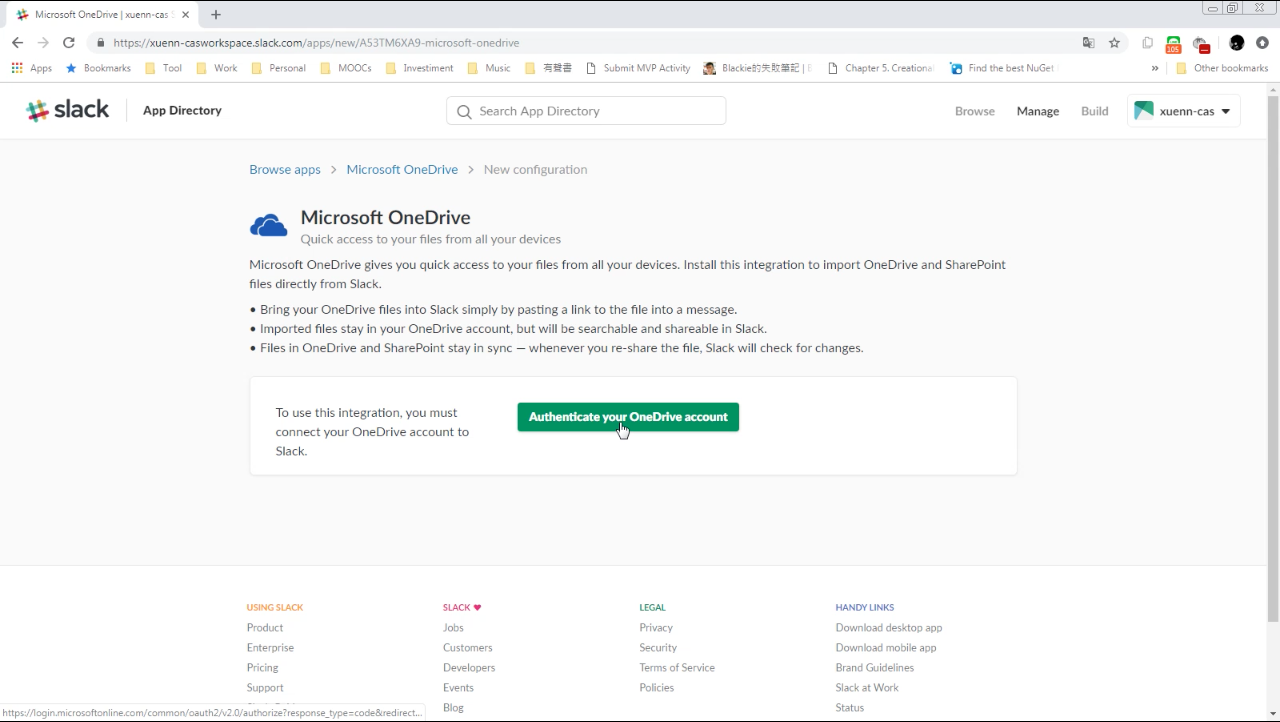This screenshot has height=722, width=1280.
Task: Click the extension with red minus badge
Action: (x=1201, y=44)
